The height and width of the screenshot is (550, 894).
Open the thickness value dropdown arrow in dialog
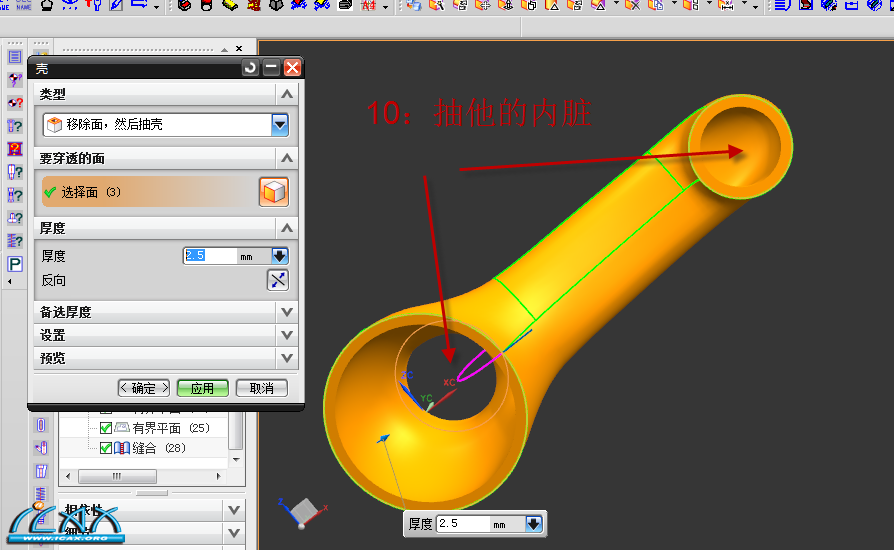click(279, 256)
